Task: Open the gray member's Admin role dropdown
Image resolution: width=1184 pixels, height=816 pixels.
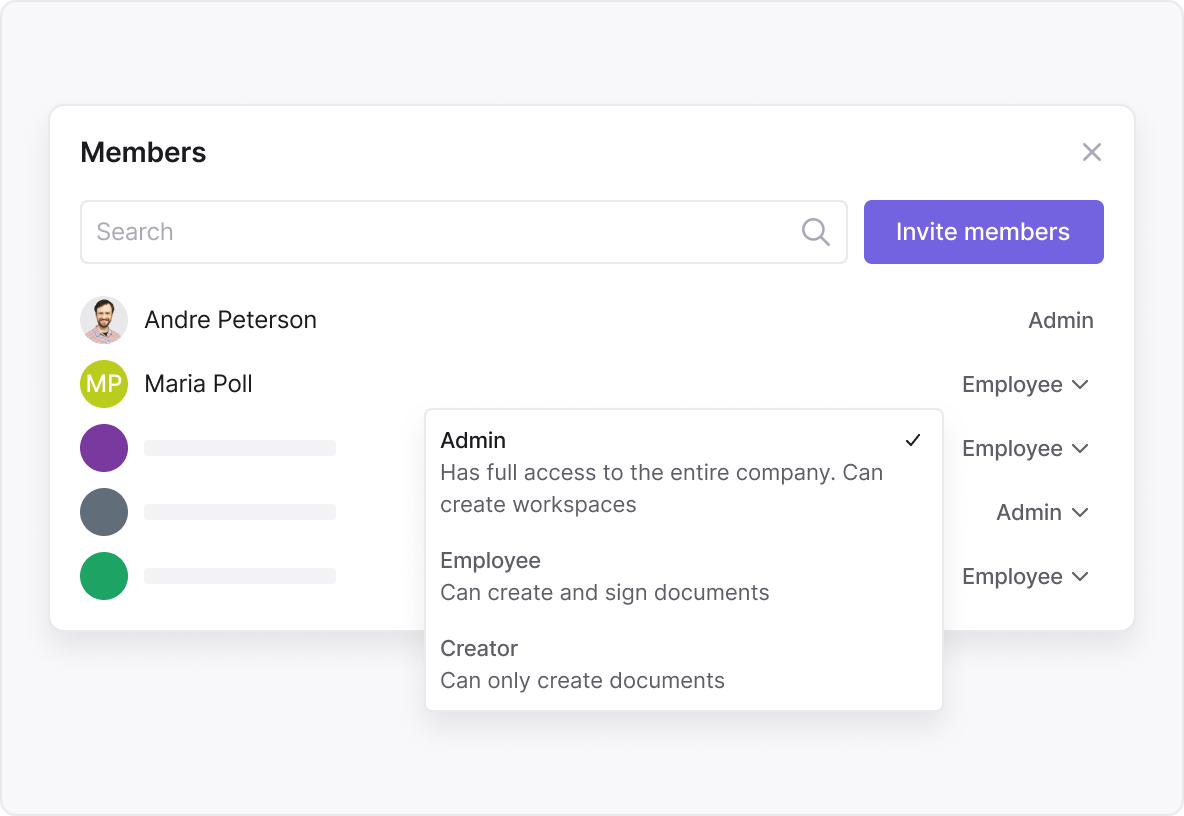Action: 1042,513
